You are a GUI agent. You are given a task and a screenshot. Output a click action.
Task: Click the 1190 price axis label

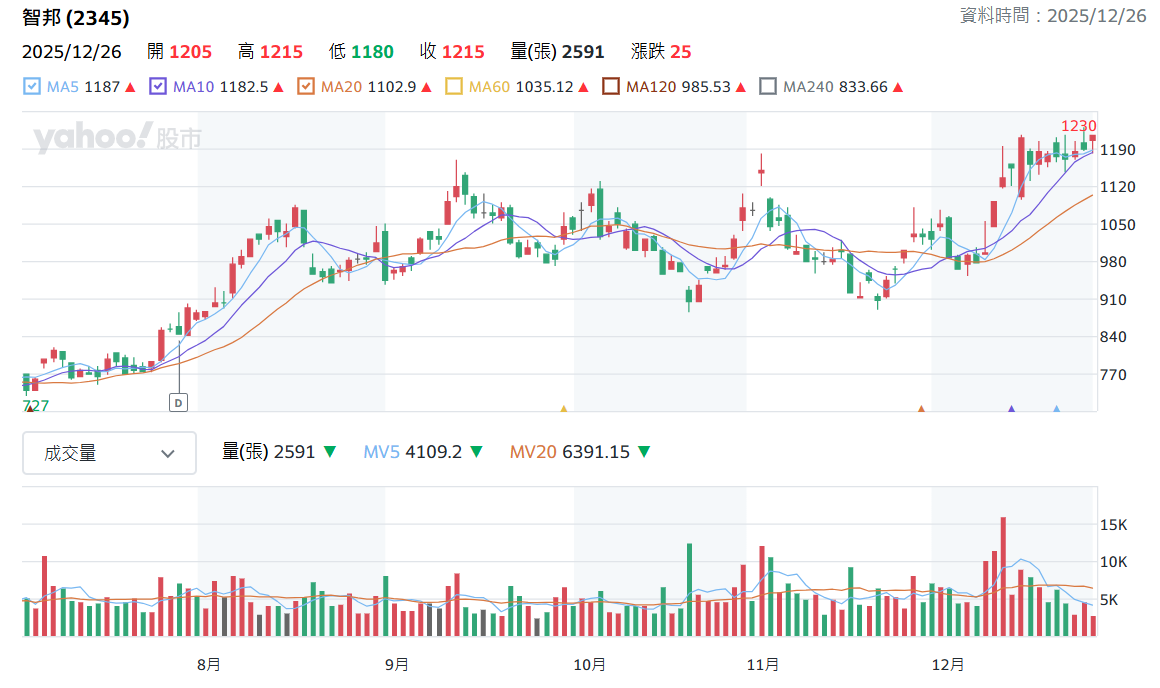1118,150
